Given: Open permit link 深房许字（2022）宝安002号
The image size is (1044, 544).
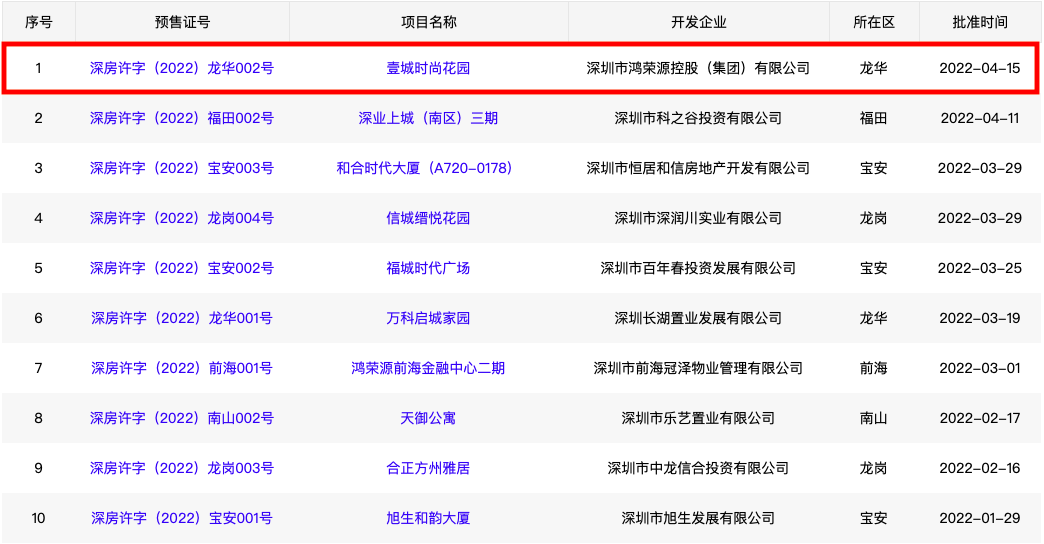Looking at the screenshot, I should click(182, 268).
